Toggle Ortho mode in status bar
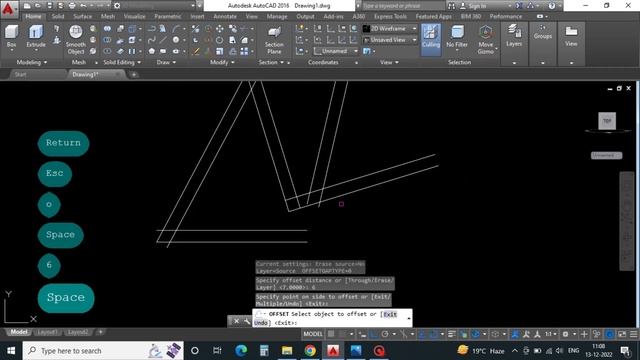 point(373,334)
